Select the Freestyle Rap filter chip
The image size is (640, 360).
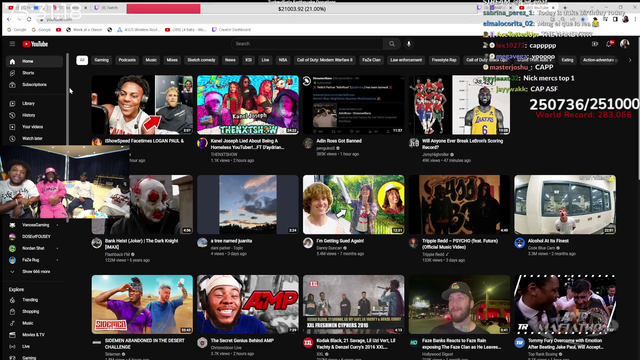[444, 60]
